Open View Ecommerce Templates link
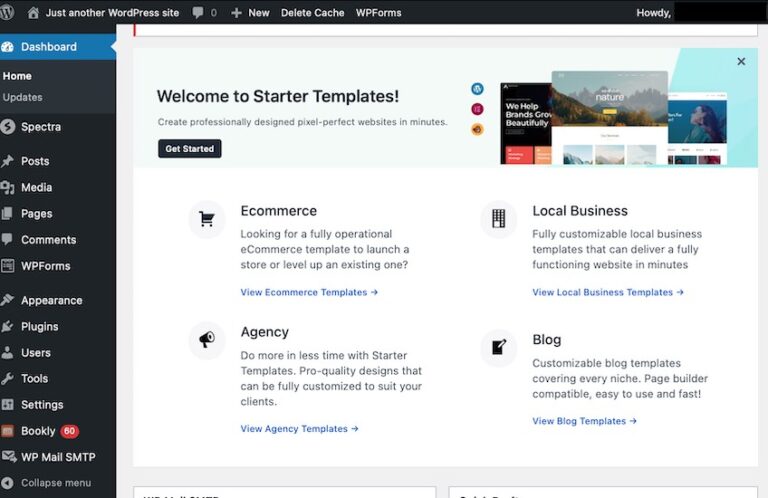 click(x=309, y=292)
